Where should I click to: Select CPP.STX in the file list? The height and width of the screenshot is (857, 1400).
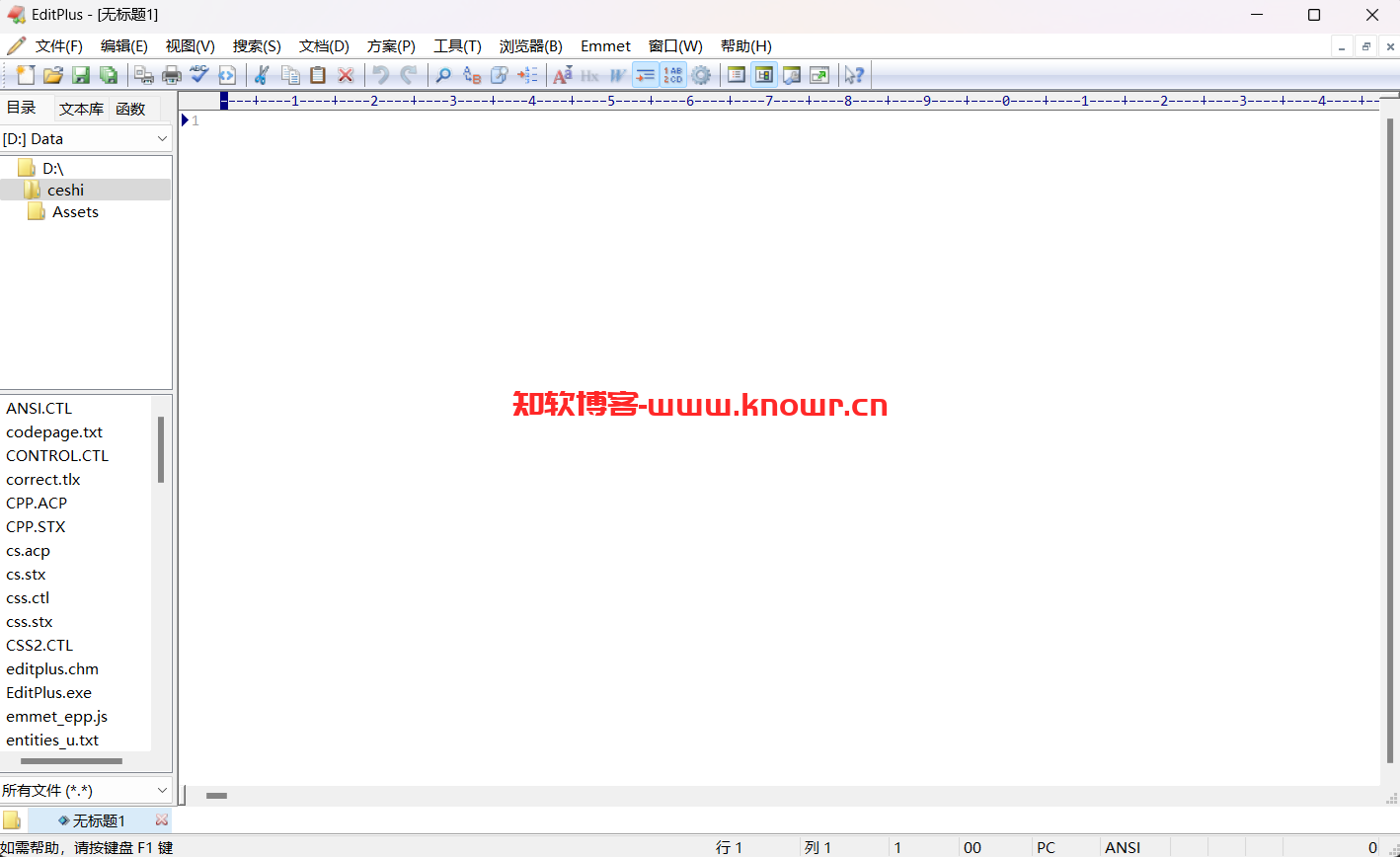(x=36, y=527)
